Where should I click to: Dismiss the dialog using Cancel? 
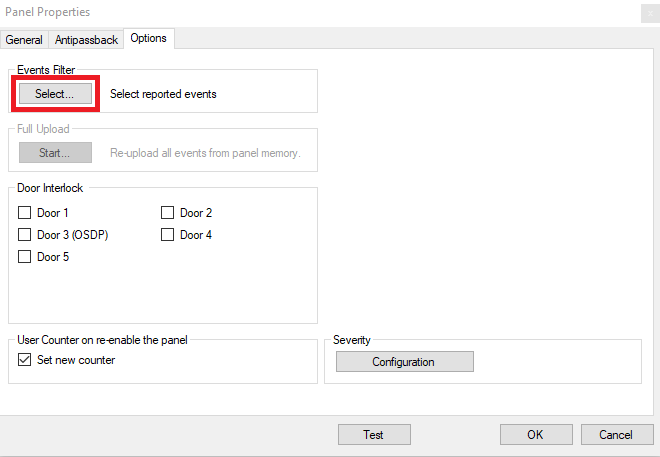coord(617,434)
